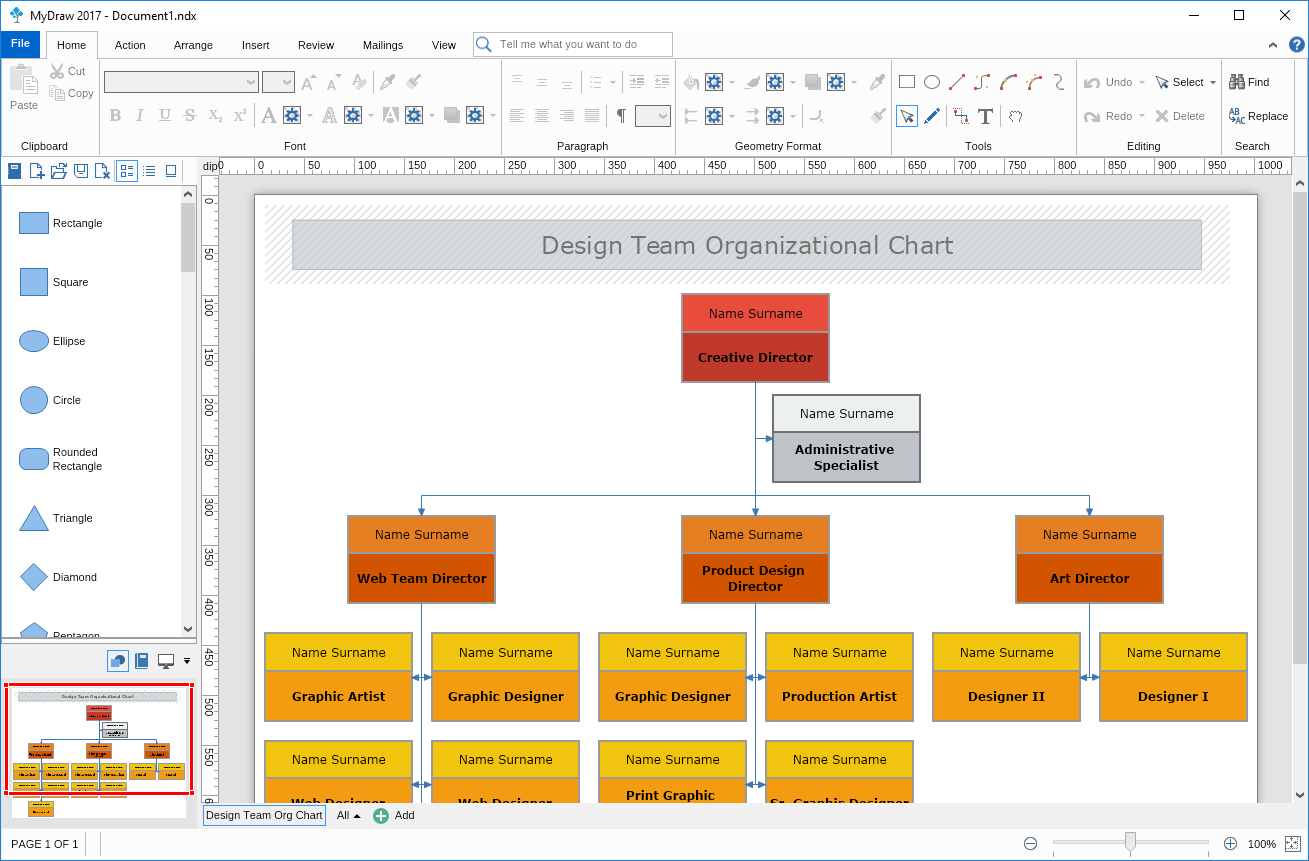The height and width of the screenshot is (861, 1309).
Task: Select the Creative Director shape
Action: tap(755, 338)
